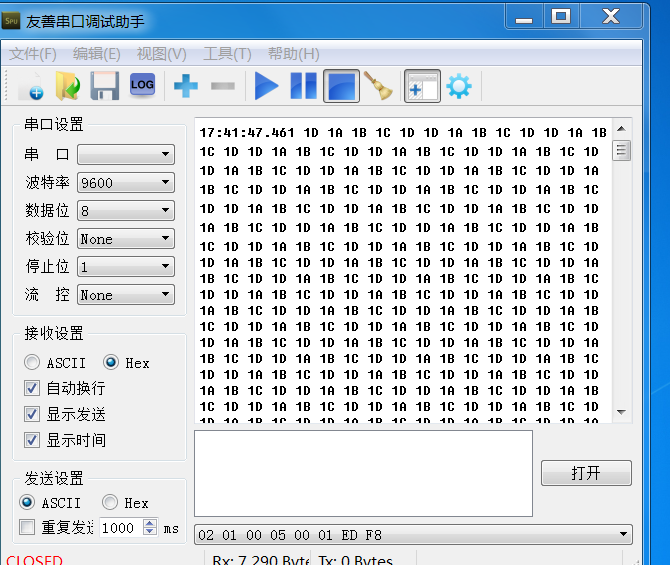Image resolution: width=670 pixels, height=565 pixels.
Task: Click the pause icon in toolbar
Action: tap(303, 87)
